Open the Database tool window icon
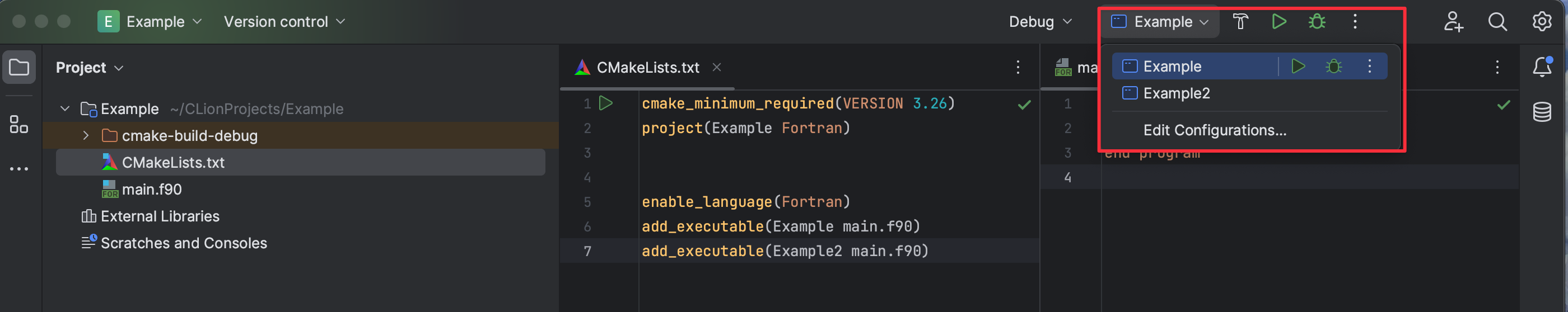 point(1541,112)
